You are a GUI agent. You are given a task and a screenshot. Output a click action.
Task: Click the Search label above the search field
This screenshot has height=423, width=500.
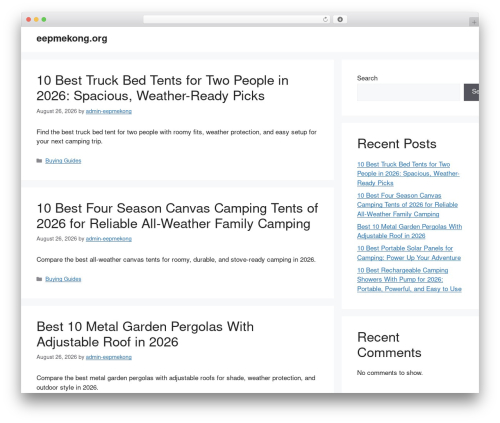click(367, 78)
